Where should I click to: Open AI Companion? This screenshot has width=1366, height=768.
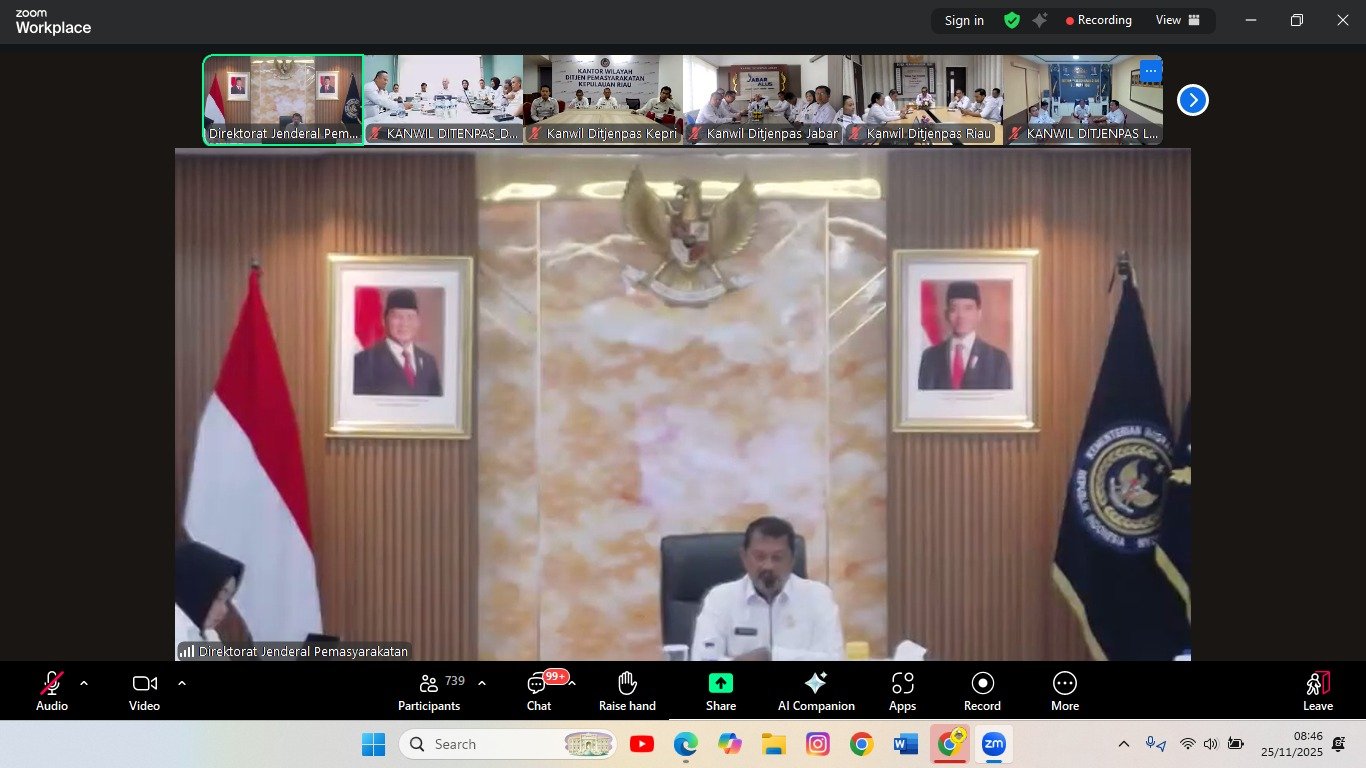tap(816, 690)
